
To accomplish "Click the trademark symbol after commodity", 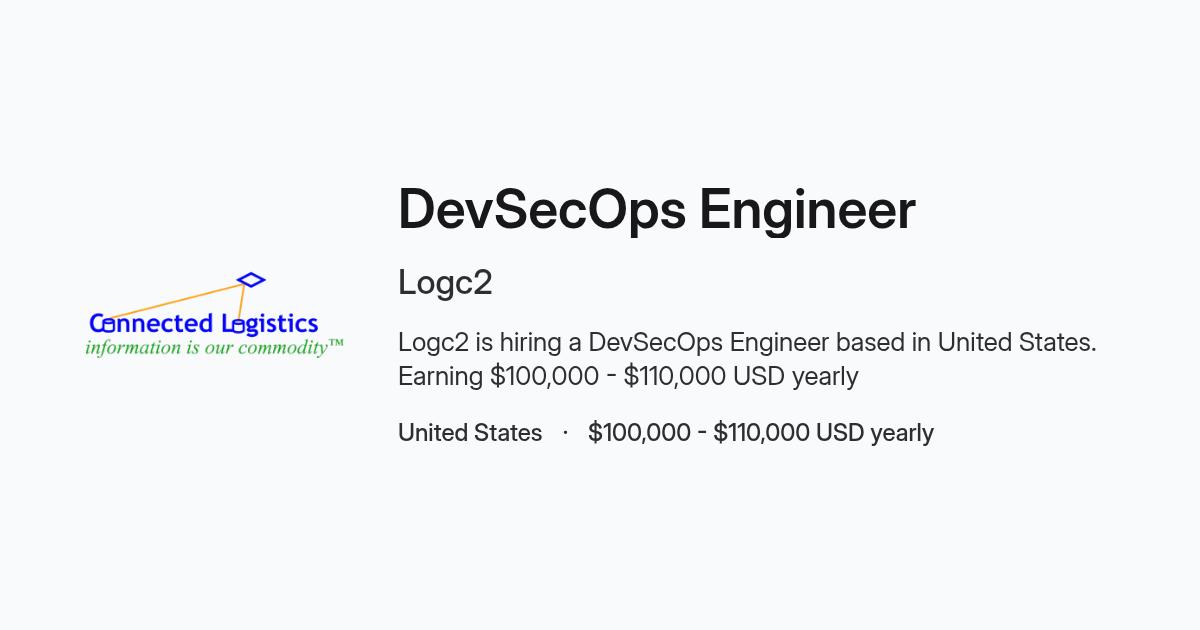I will coord(337,343).
